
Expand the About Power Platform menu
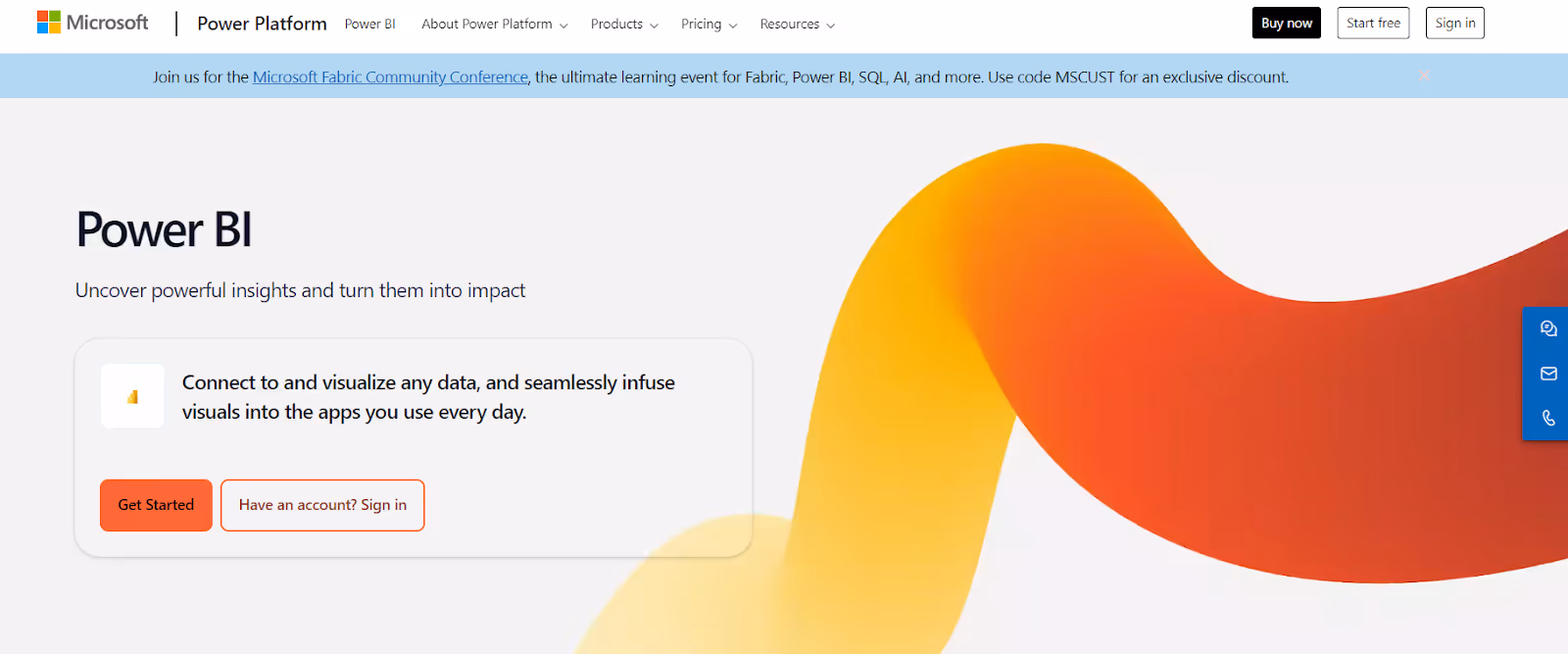(x=494, y=24)
